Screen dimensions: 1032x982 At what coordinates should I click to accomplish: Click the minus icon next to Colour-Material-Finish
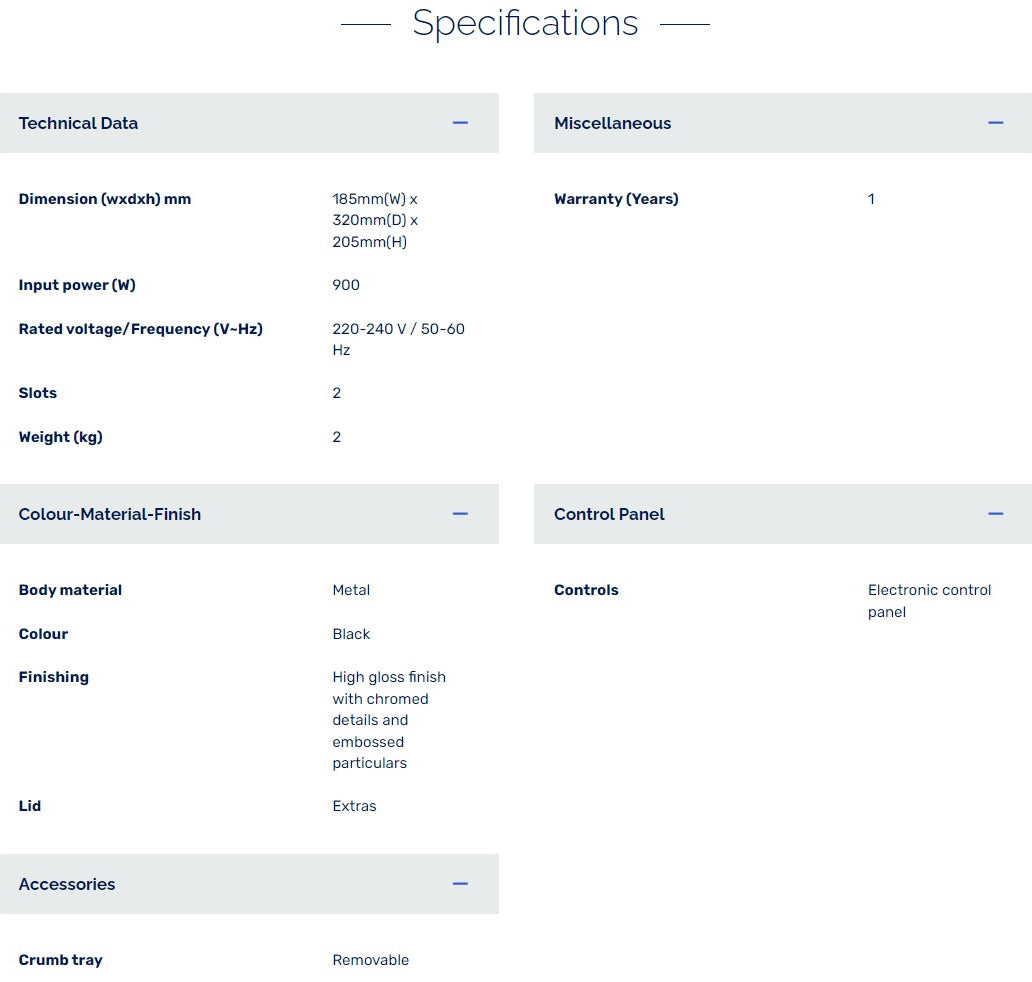tap(460, 514)
